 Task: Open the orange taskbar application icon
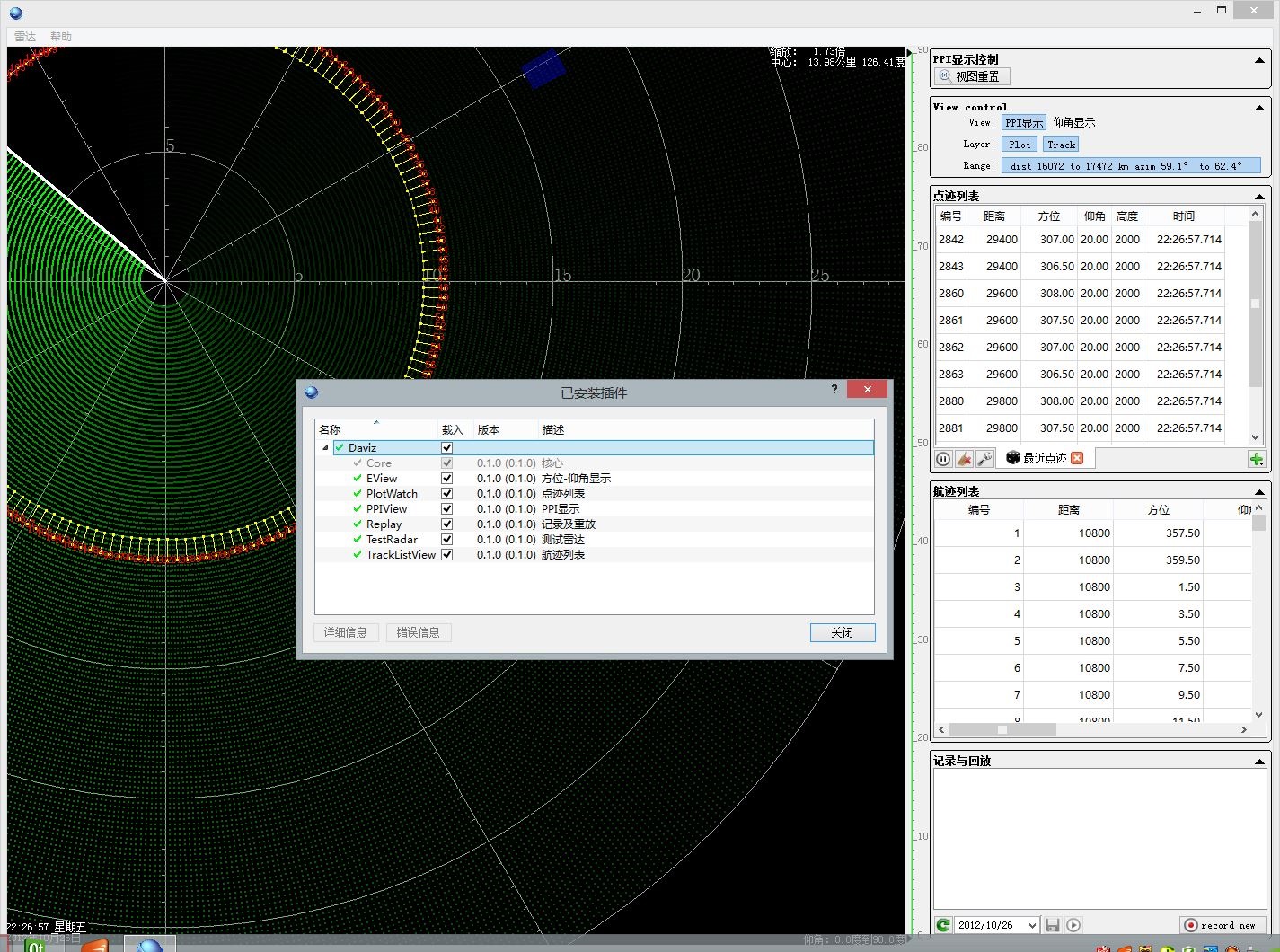click(x=94, y=946)
